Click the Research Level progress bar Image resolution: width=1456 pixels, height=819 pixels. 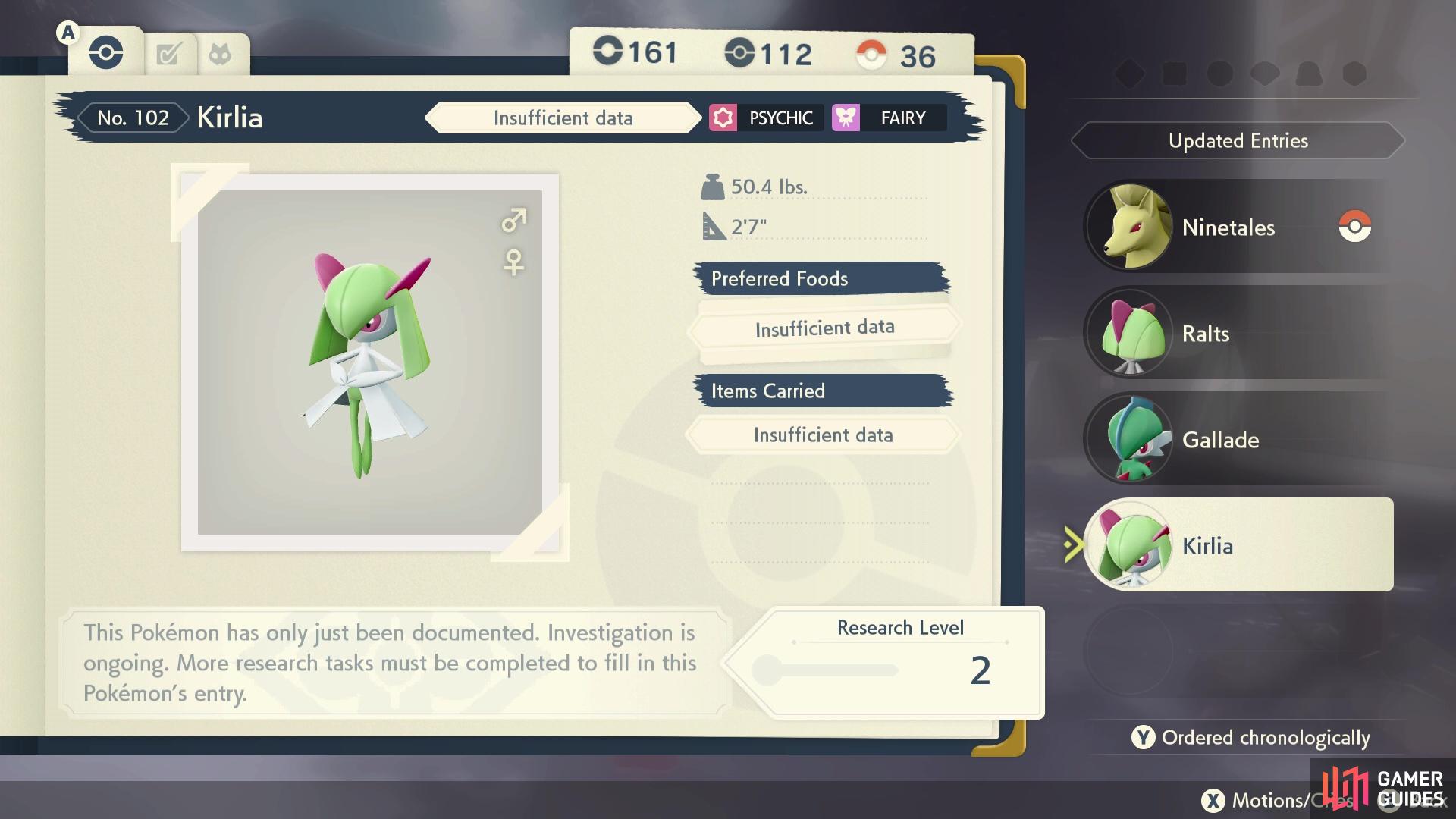[x=827, y=670]
